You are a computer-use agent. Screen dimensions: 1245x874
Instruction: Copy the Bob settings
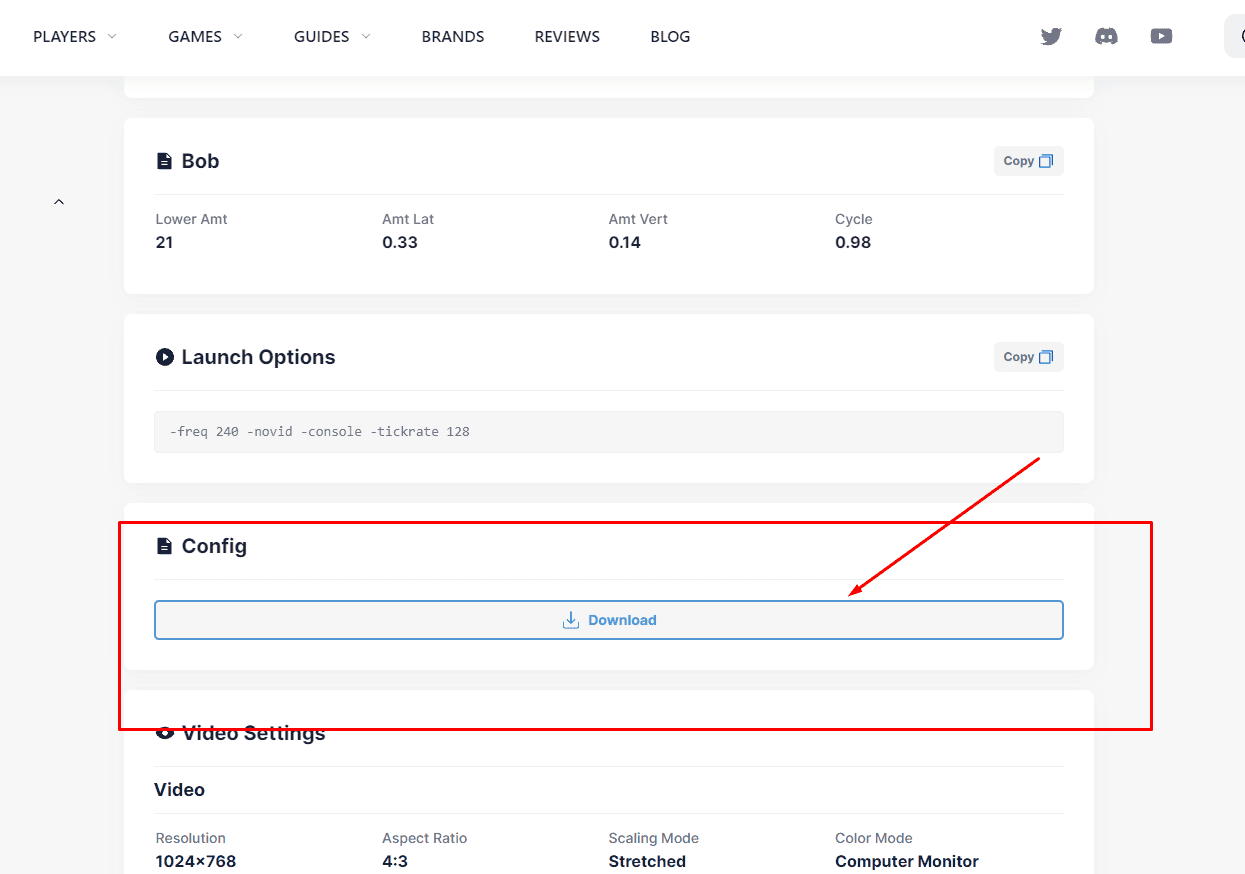(x=1028, y=161)
